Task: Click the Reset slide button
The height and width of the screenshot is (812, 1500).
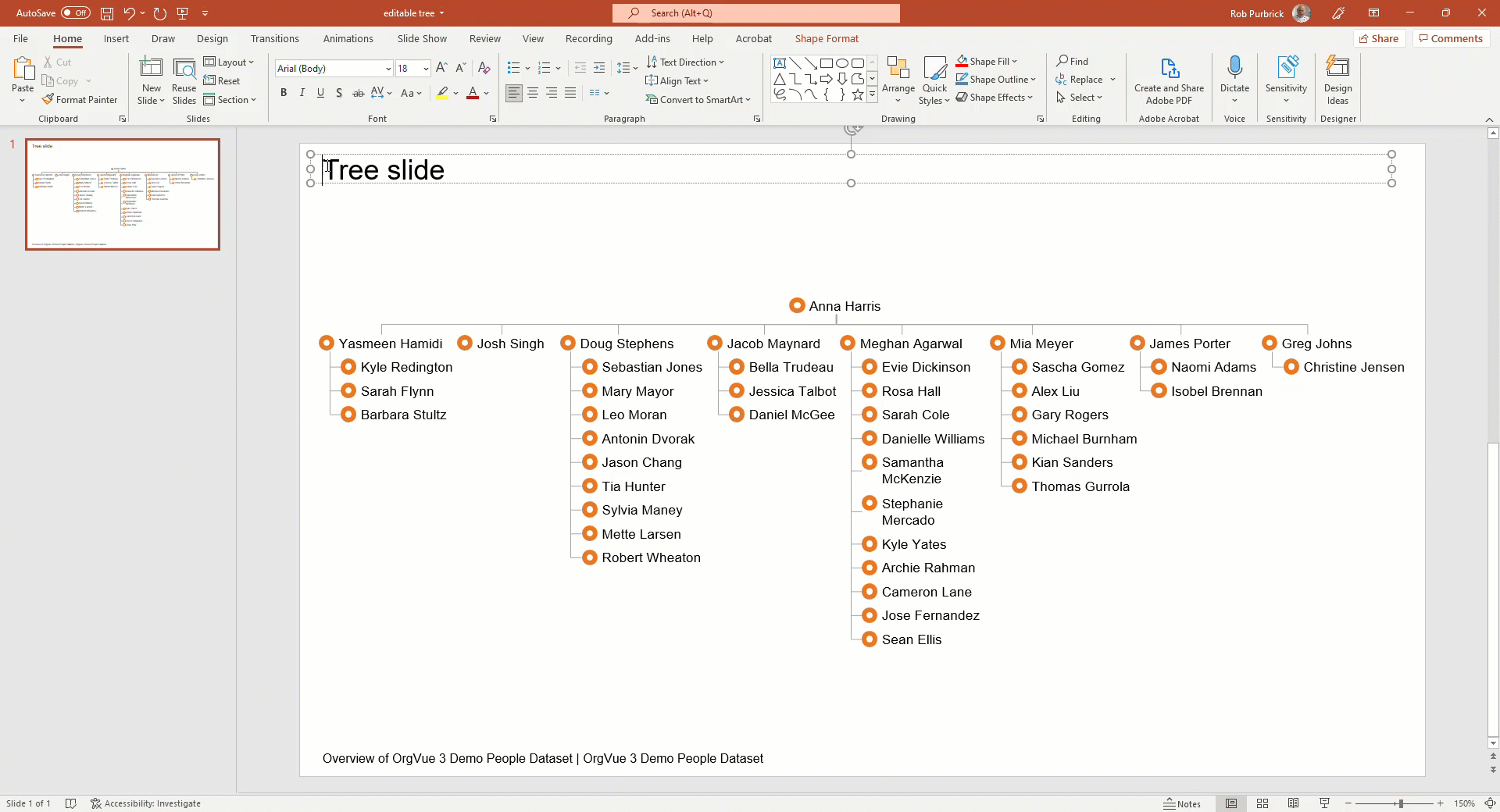Action: point(222,80)
